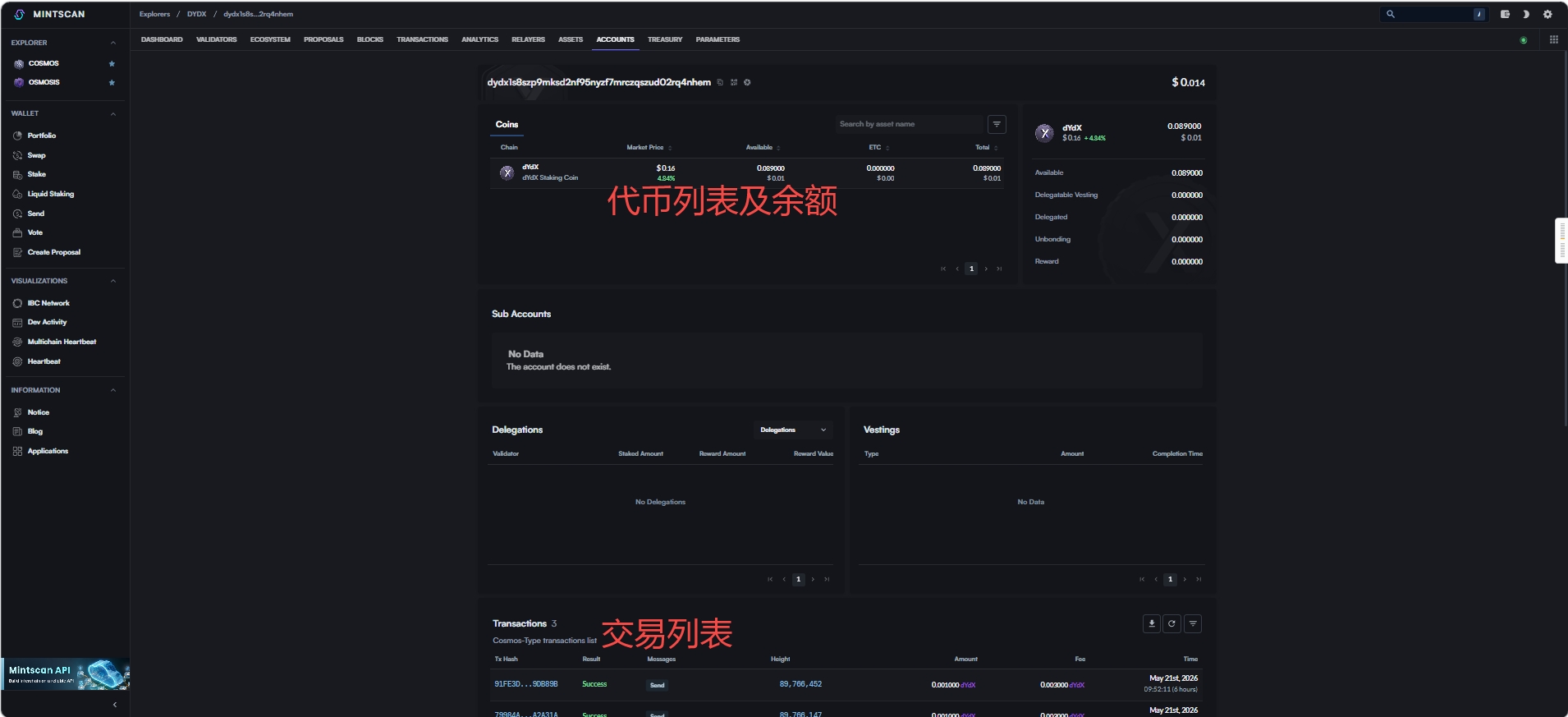
Task: Go to VALIDATORS tab
Action: click(217, 39)
